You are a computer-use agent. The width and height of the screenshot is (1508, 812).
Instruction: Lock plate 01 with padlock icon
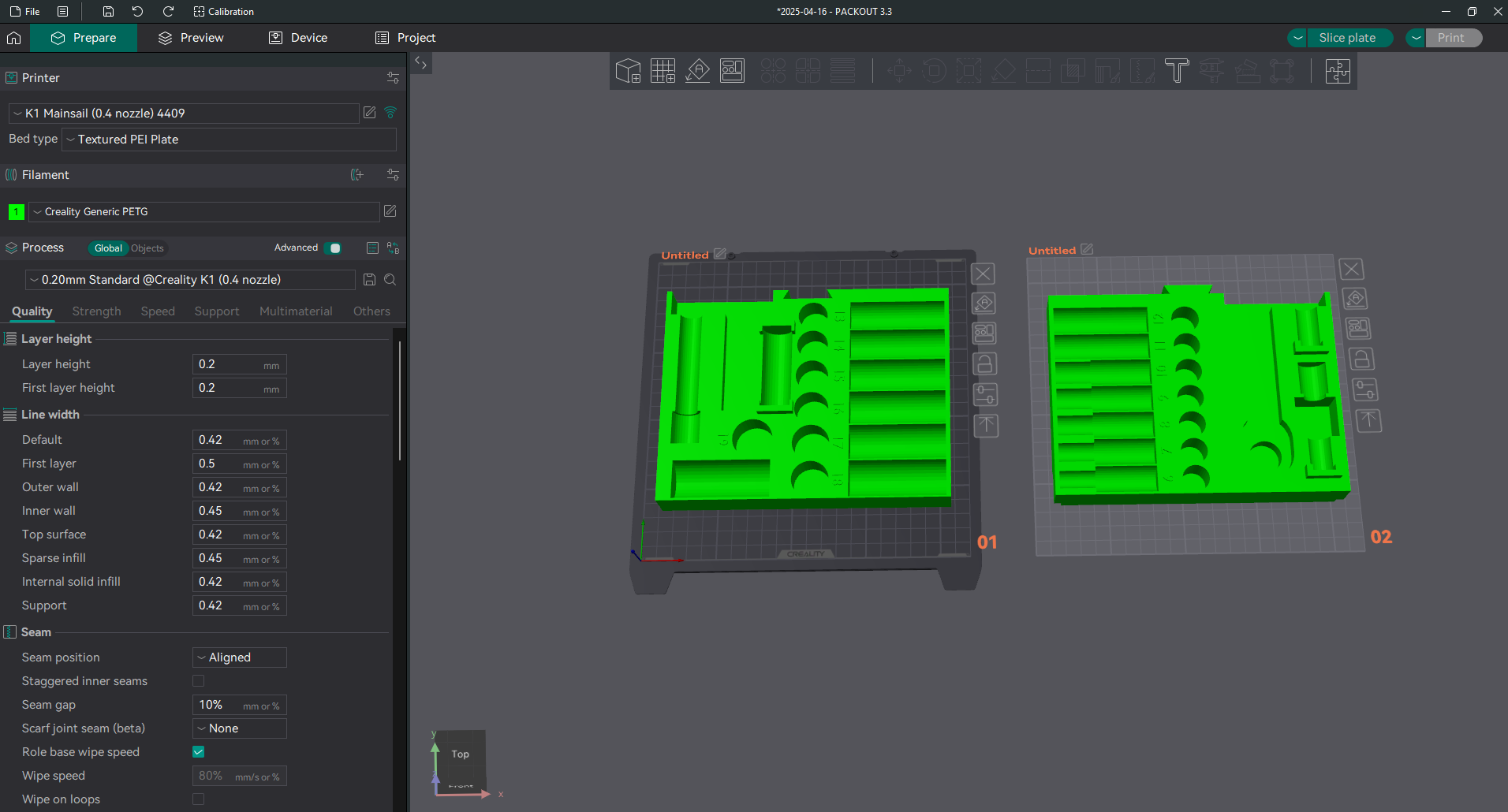point(984,364)
